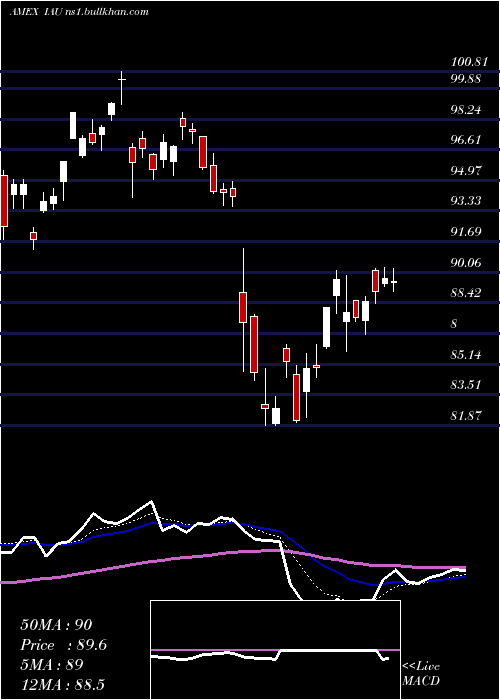This screenshot has width=500, height=700.
Task: Click the 50MA : 90 readout
Action: tap(57, 625)
